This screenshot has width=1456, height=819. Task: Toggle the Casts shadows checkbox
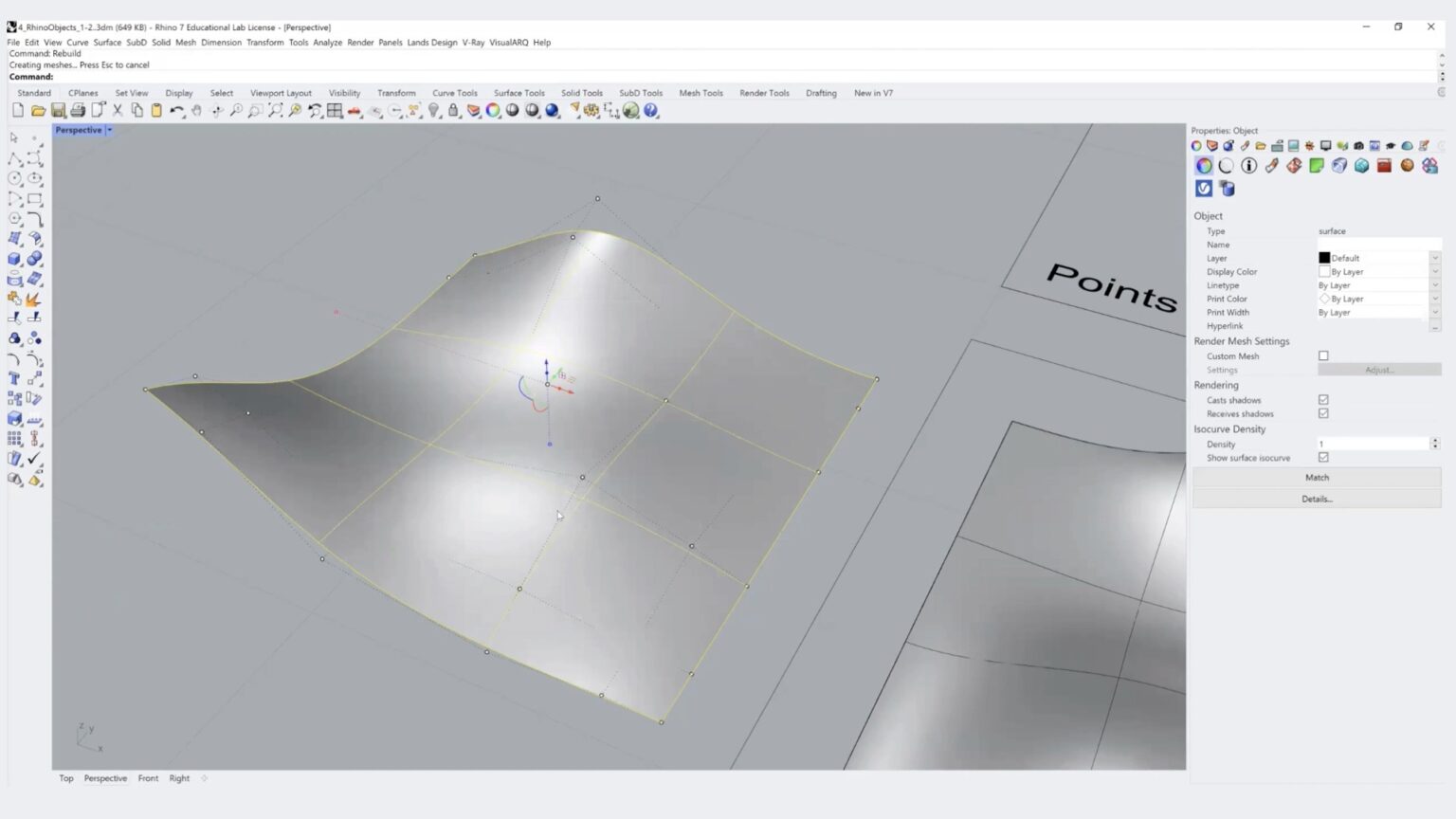[x=1323, y=400]
